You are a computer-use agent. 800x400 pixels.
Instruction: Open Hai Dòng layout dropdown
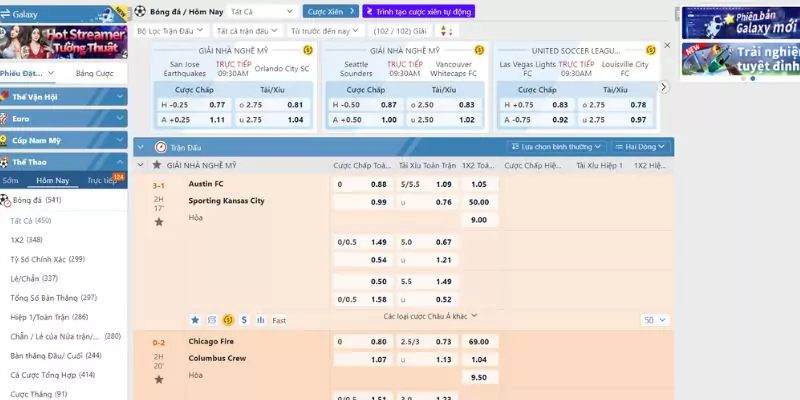point(640,147)
